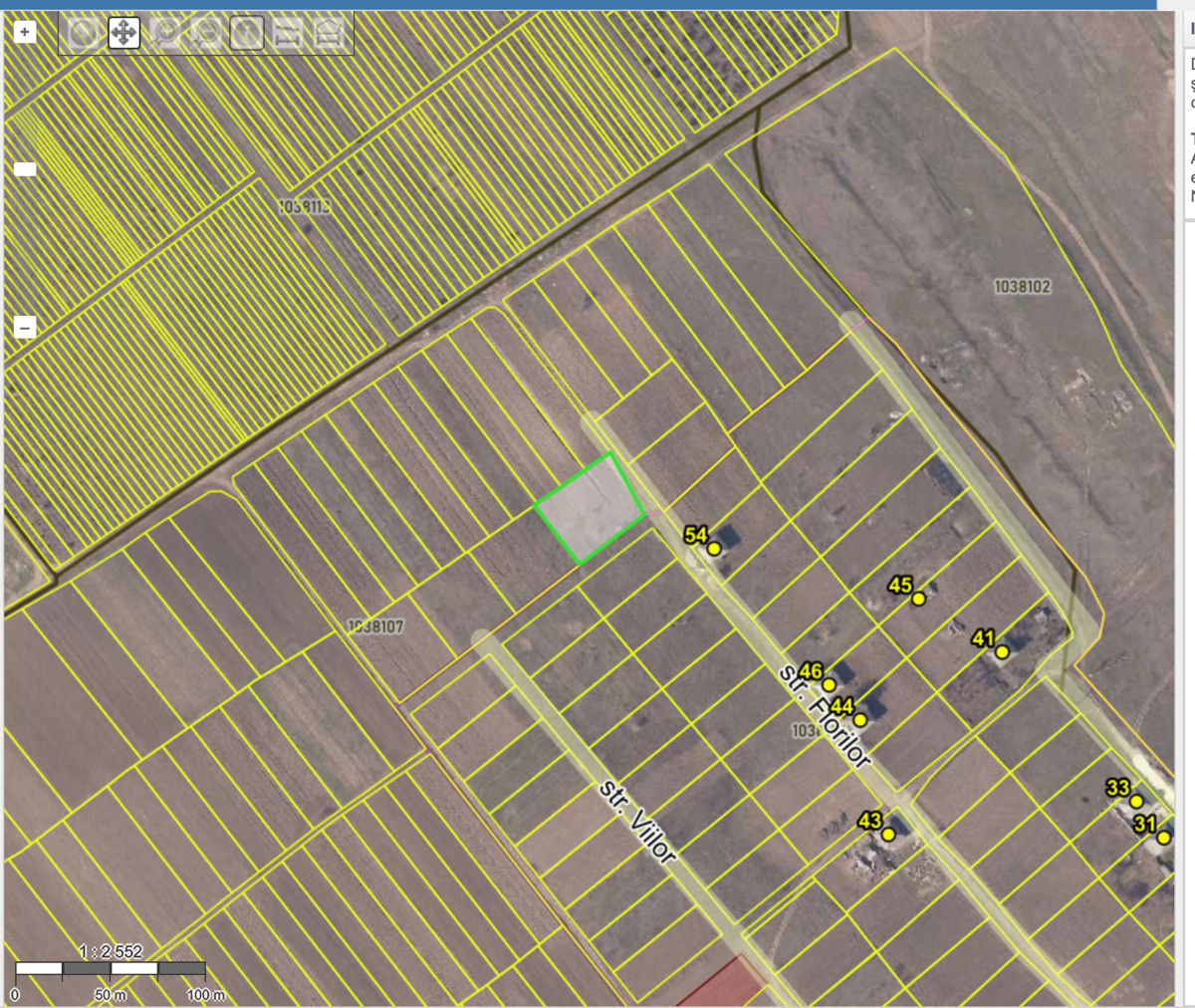Click address marker 41
The width and height of the screenshot is (1195, 1008).
pos(1002,651)
